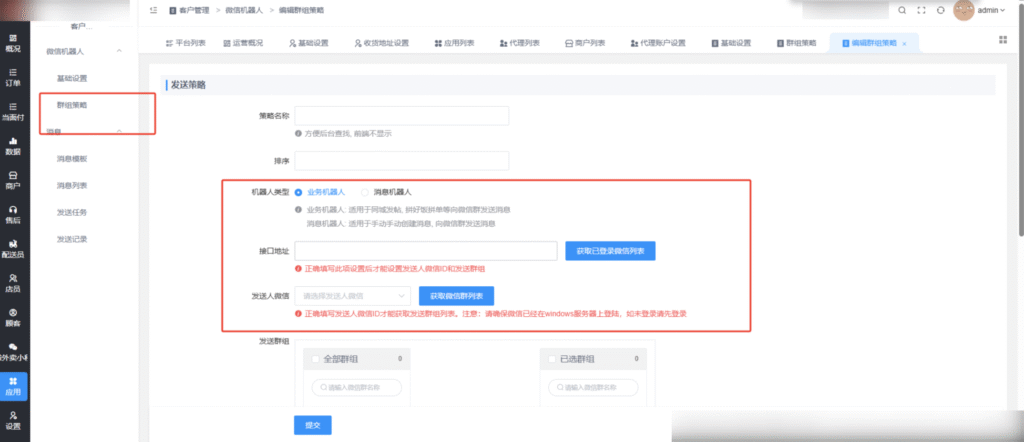Screen dimensions: 1024x442
Task: Click the 微信机器人 breadcrumb
Action: tap(244, 10)
